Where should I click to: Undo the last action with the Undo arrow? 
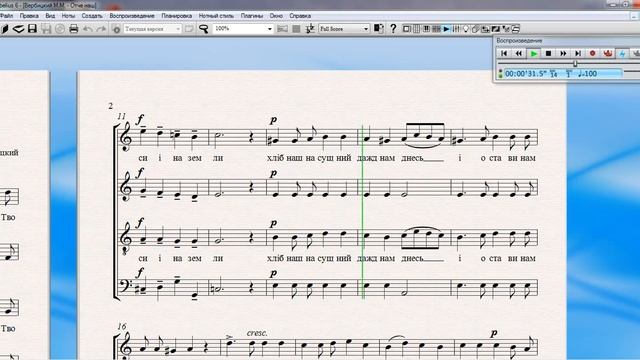(88, 29)
